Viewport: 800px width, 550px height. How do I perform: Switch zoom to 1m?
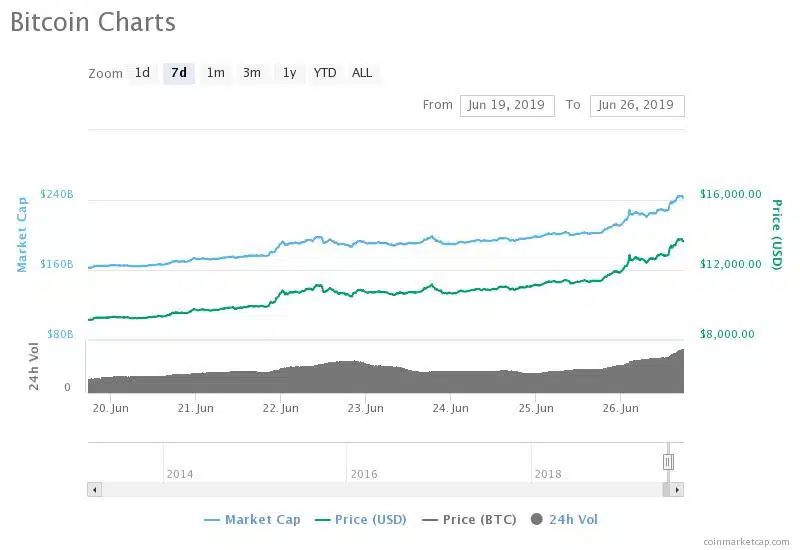tap(215, 73)
